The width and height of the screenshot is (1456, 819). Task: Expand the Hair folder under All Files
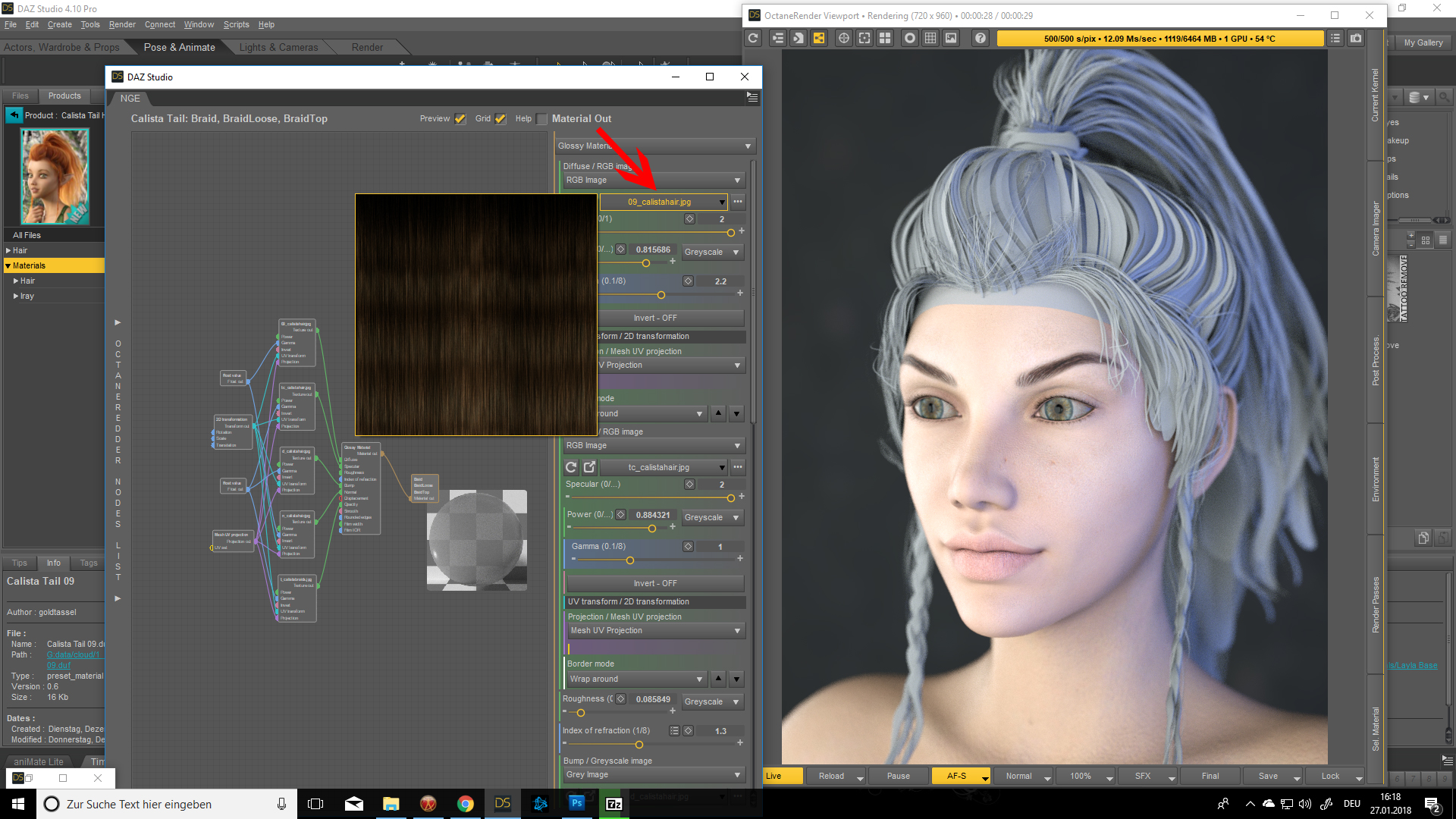click(8, 250)
